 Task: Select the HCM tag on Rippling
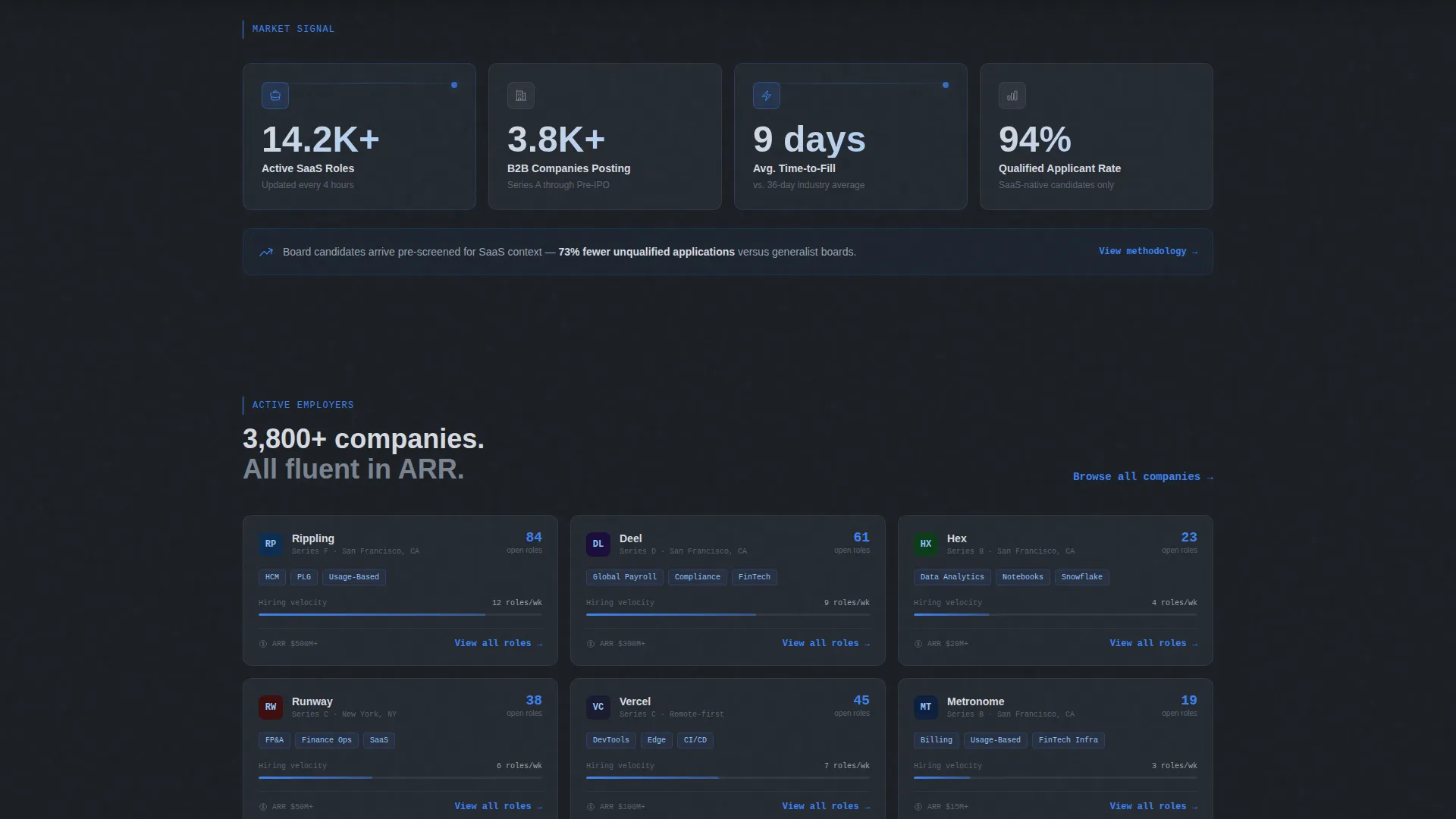pyautogui.click(x=272, y=577)
